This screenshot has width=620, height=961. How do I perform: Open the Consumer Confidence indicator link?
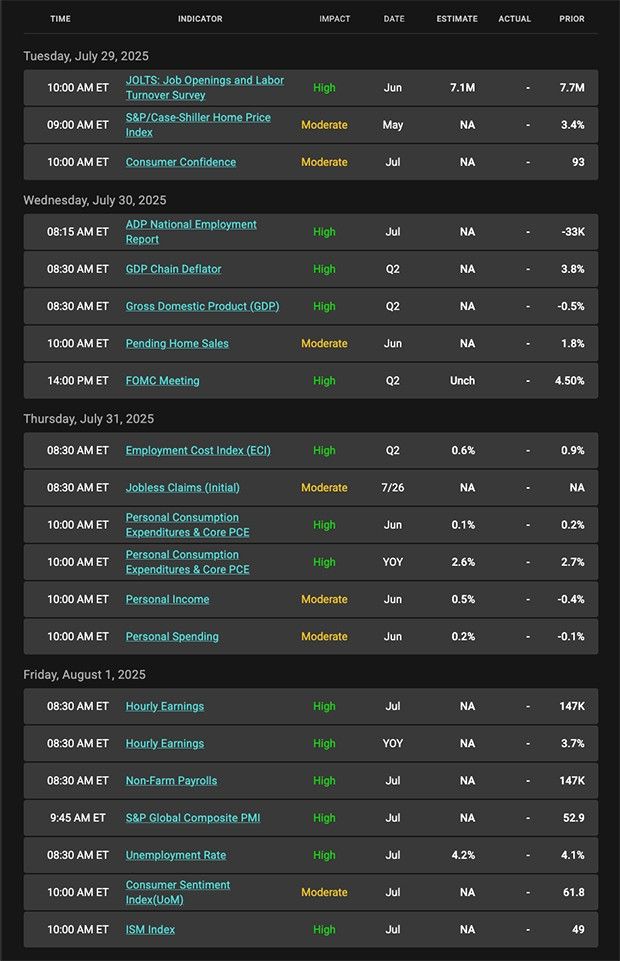[181, 162]
